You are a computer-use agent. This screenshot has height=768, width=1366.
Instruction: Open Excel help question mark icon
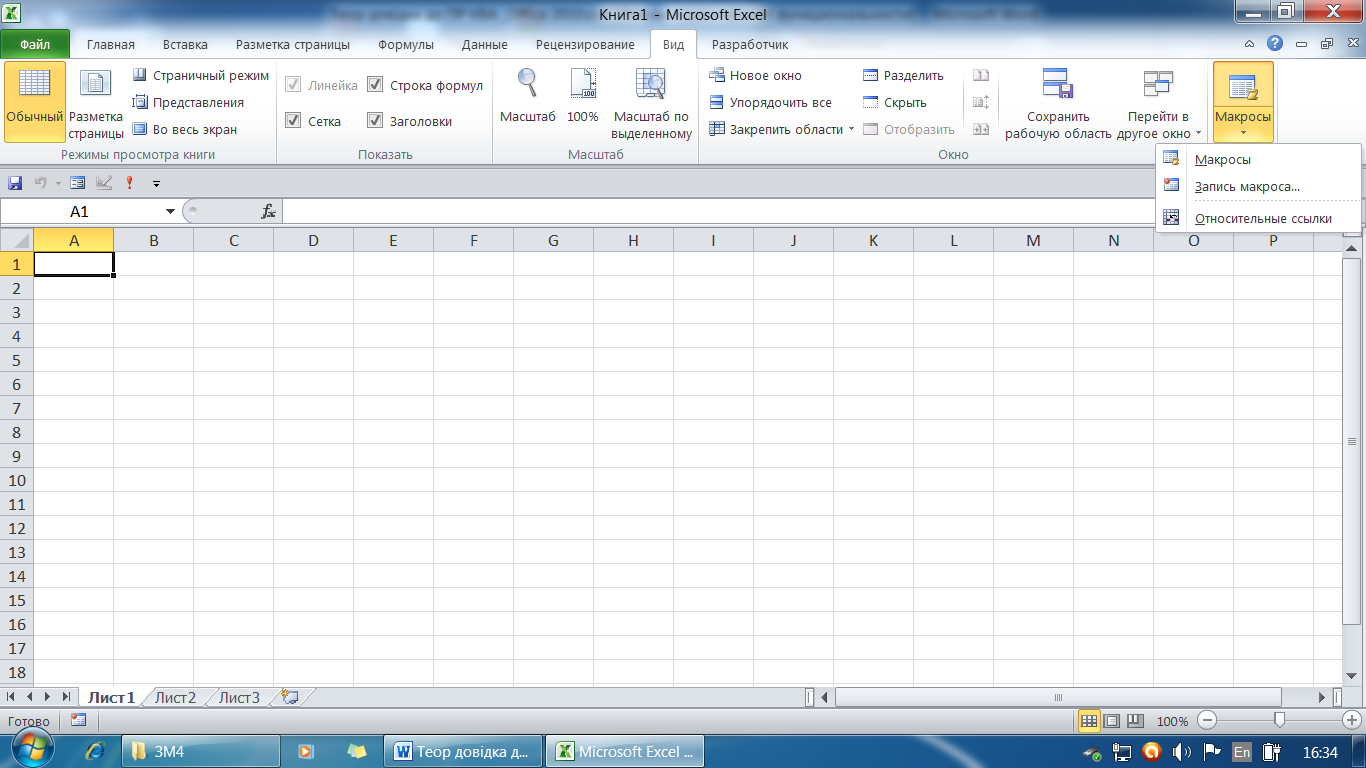click(1274, 44)
